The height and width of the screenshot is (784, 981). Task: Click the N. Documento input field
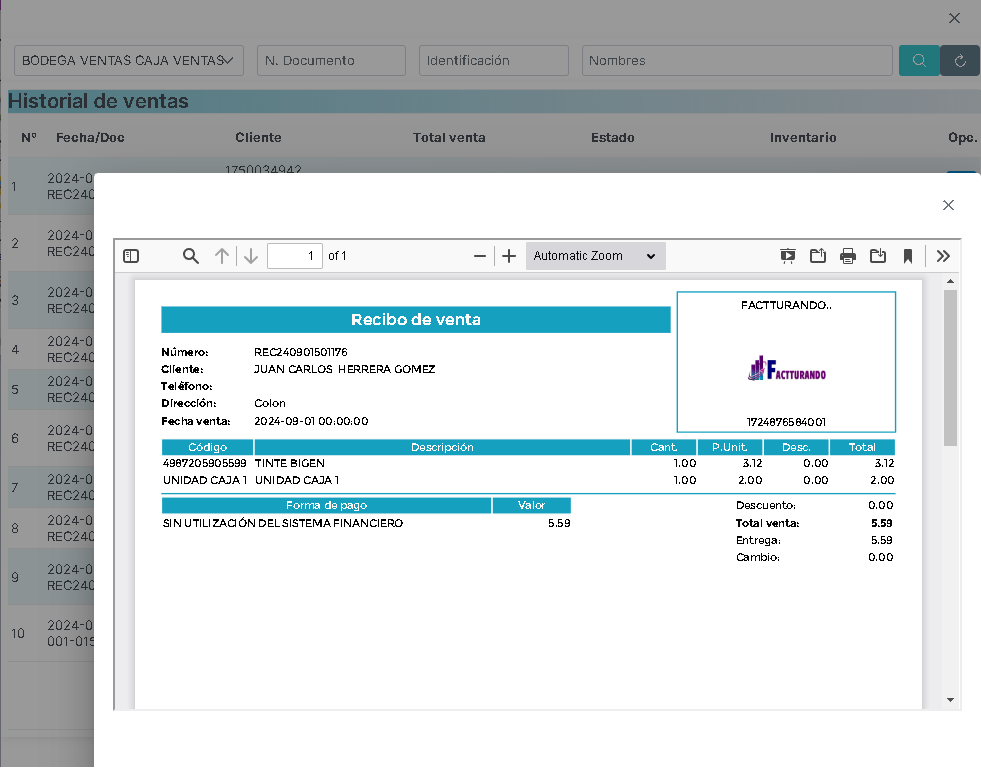[331, 61]
